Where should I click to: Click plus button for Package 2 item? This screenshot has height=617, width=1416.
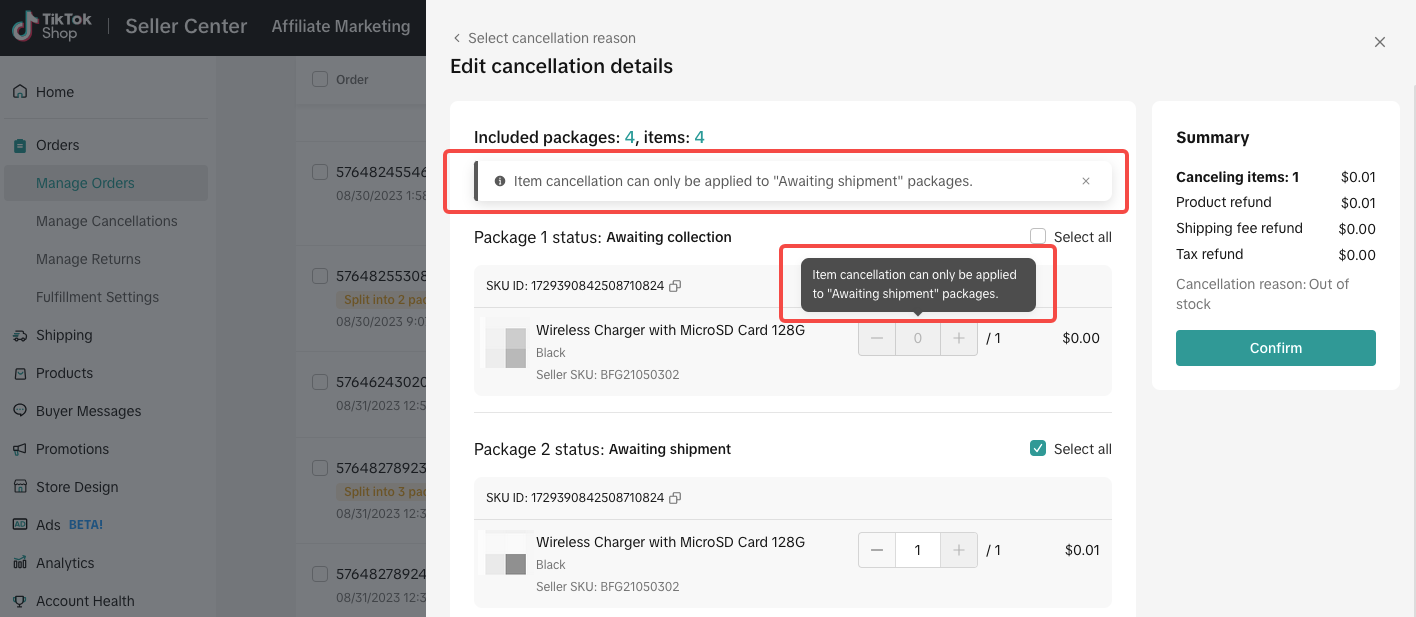pos(959,550)
